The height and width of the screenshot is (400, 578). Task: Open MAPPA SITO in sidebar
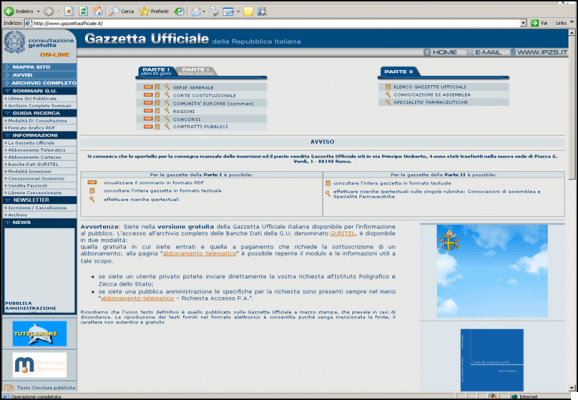pos(39,67)
